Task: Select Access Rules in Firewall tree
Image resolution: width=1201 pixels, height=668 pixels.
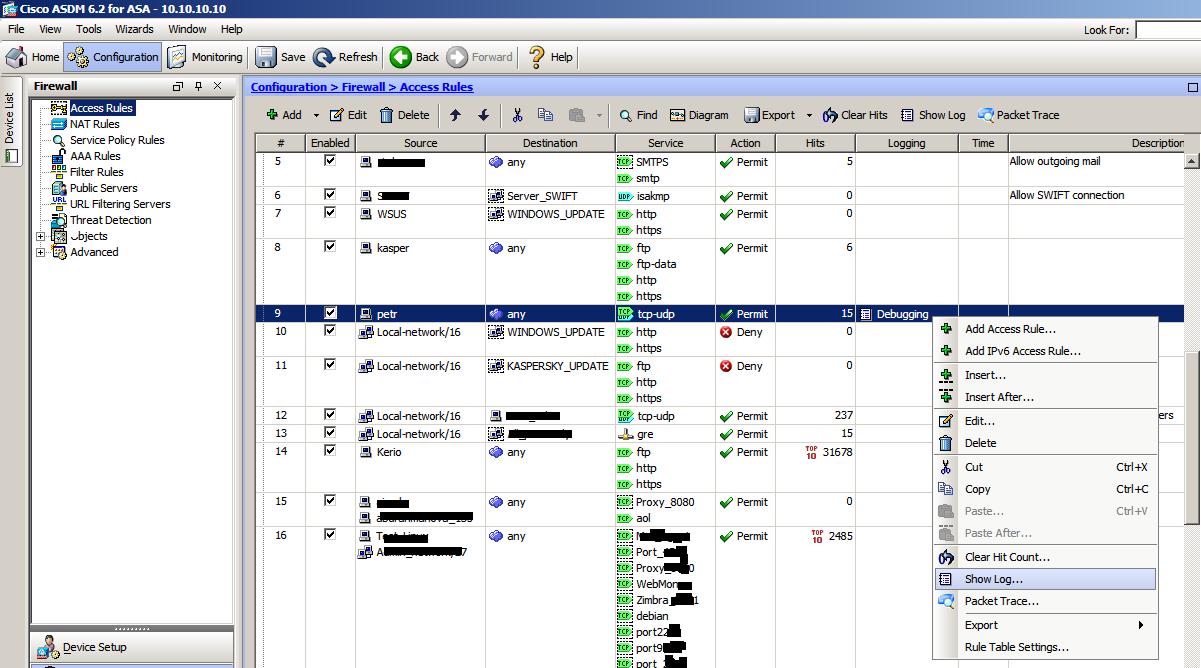Action: (x=101, y=108)
